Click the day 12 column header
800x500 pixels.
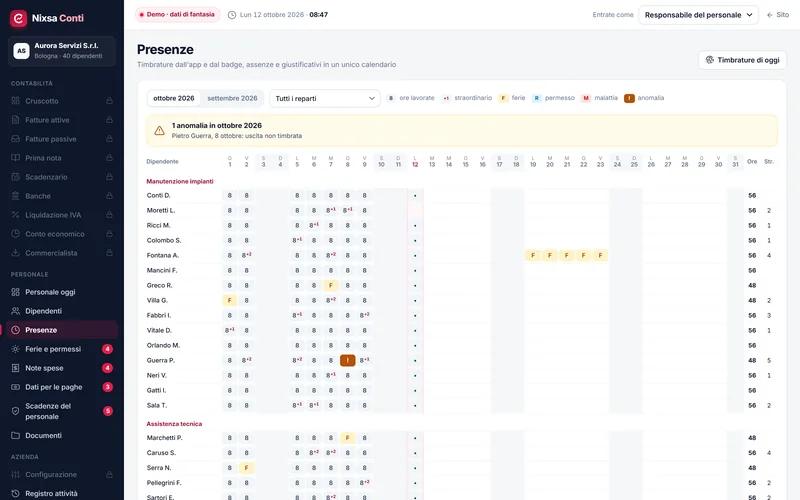pyautogui.click(x=415, y=161)
